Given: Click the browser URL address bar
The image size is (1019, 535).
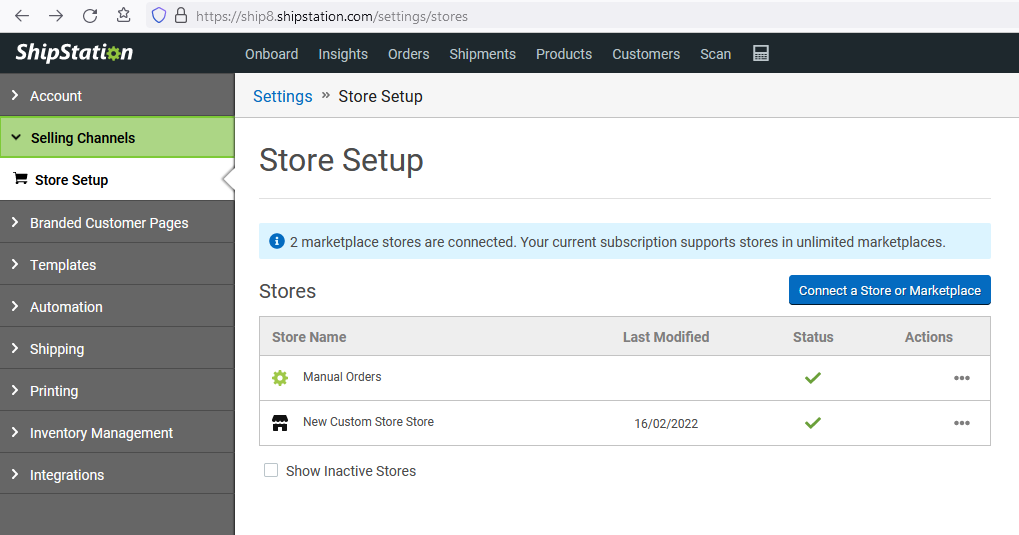Looking at the screenshot, I should point(500,16).
